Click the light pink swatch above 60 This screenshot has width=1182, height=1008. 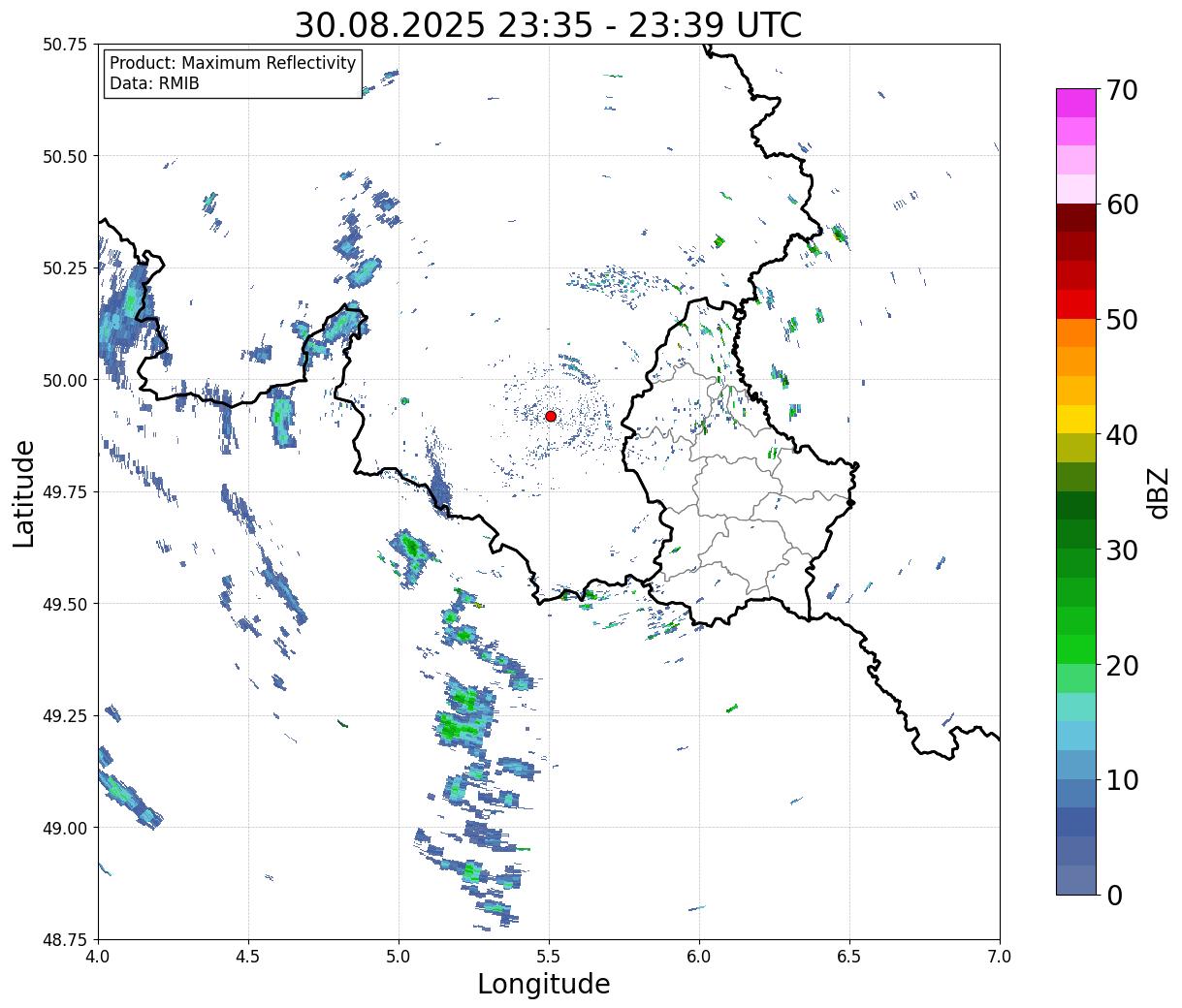(x=1076, y=189)
